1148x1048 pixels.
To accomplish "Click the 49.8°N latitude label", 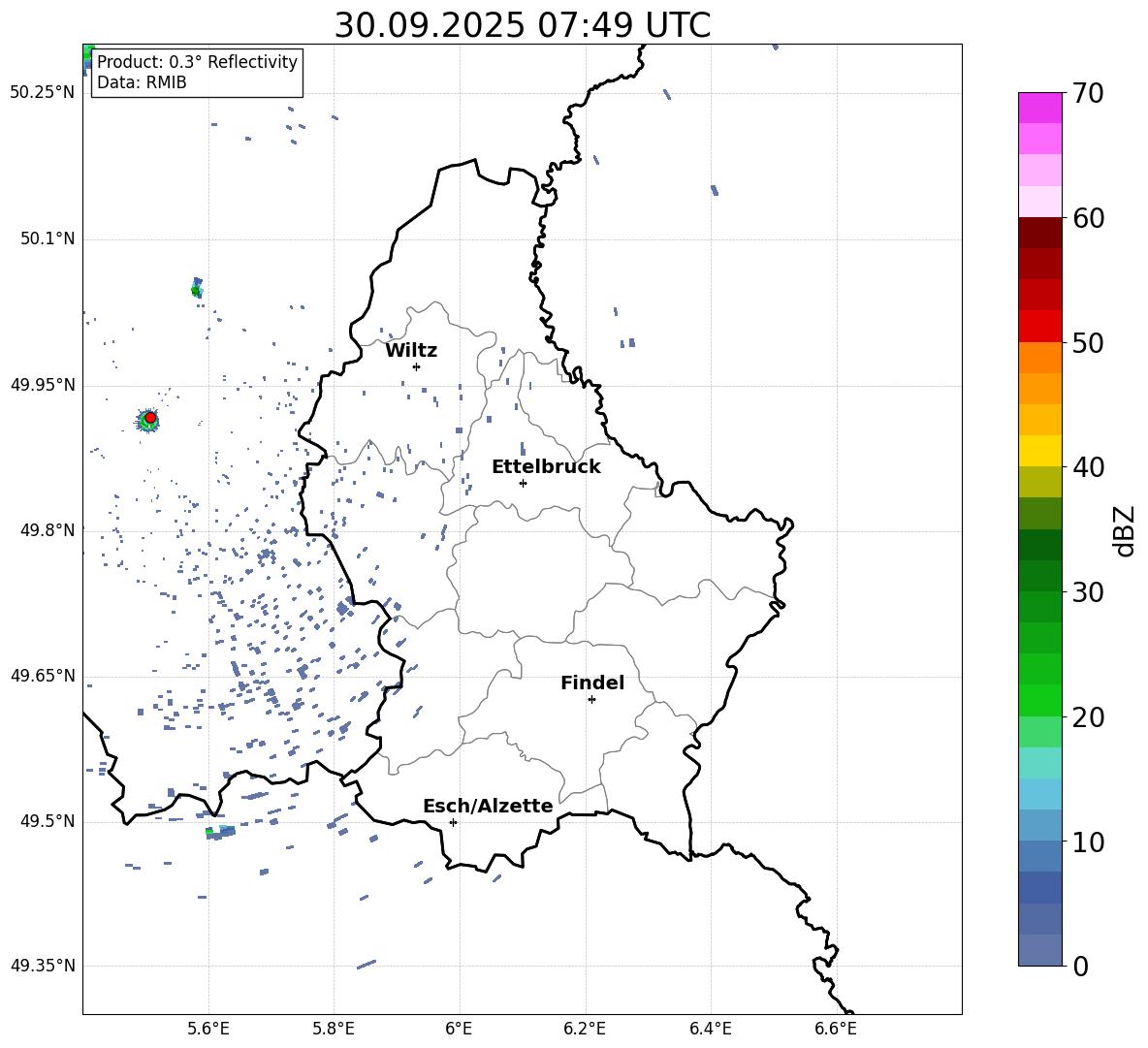I will [x=48, y=530].
